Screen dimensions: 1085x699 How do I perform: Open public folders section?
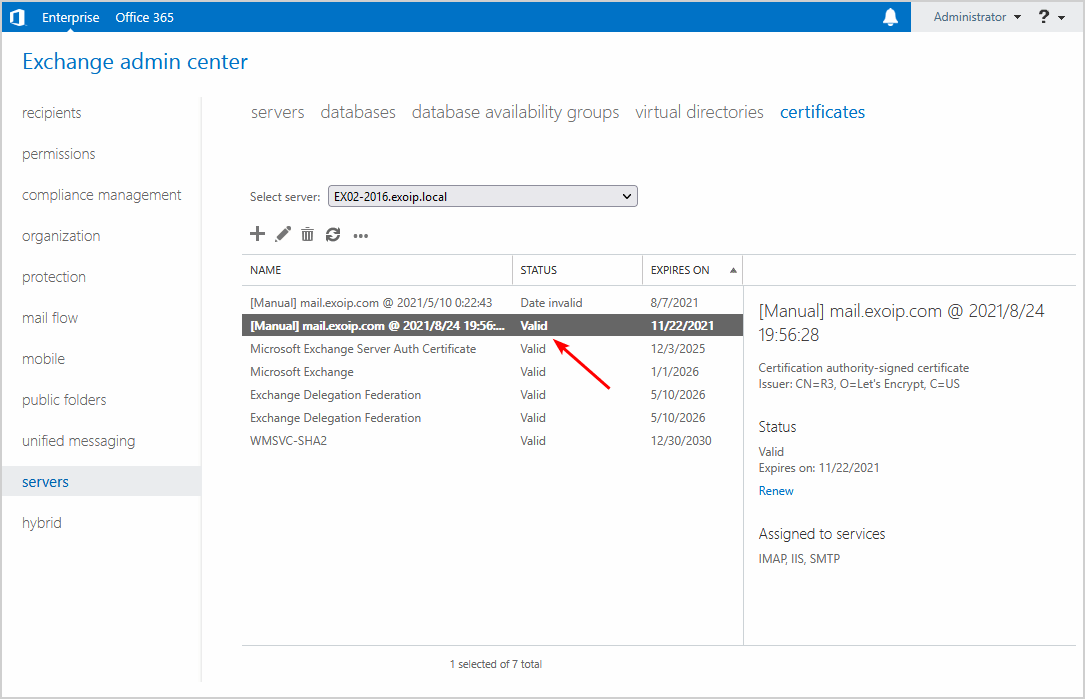point(64,400)
